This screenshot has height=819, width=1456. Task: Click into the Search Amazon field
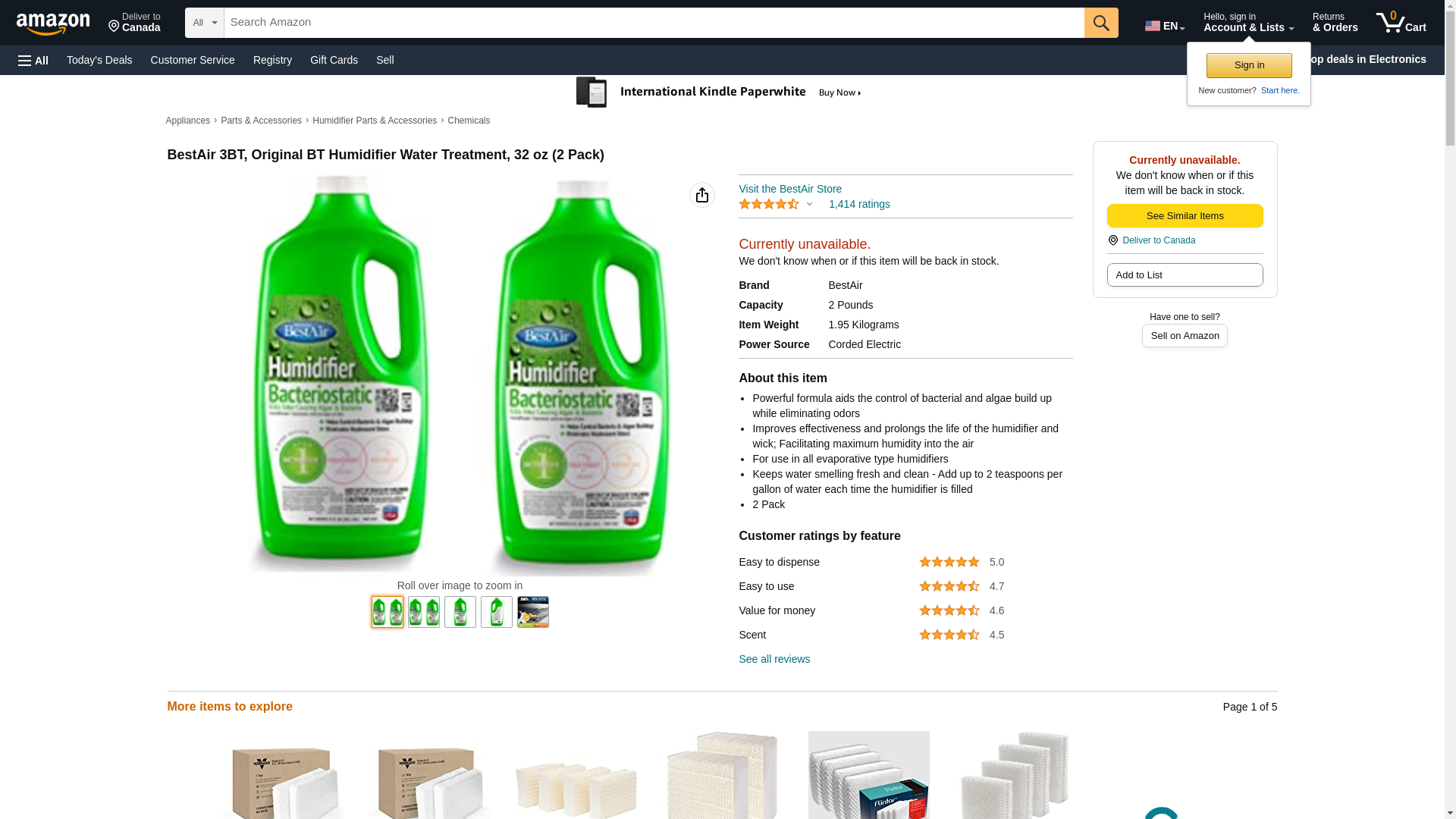tap(654, 23)
